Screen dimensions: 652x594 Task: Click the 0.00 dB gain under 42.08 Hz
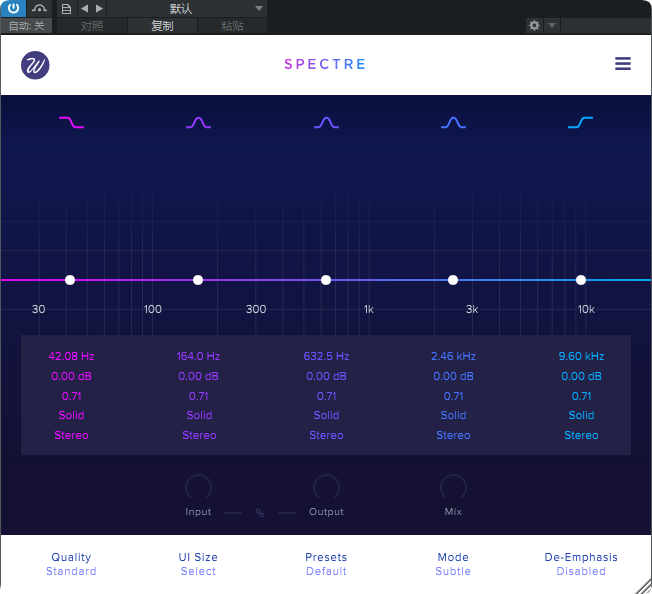coord(72,376)
